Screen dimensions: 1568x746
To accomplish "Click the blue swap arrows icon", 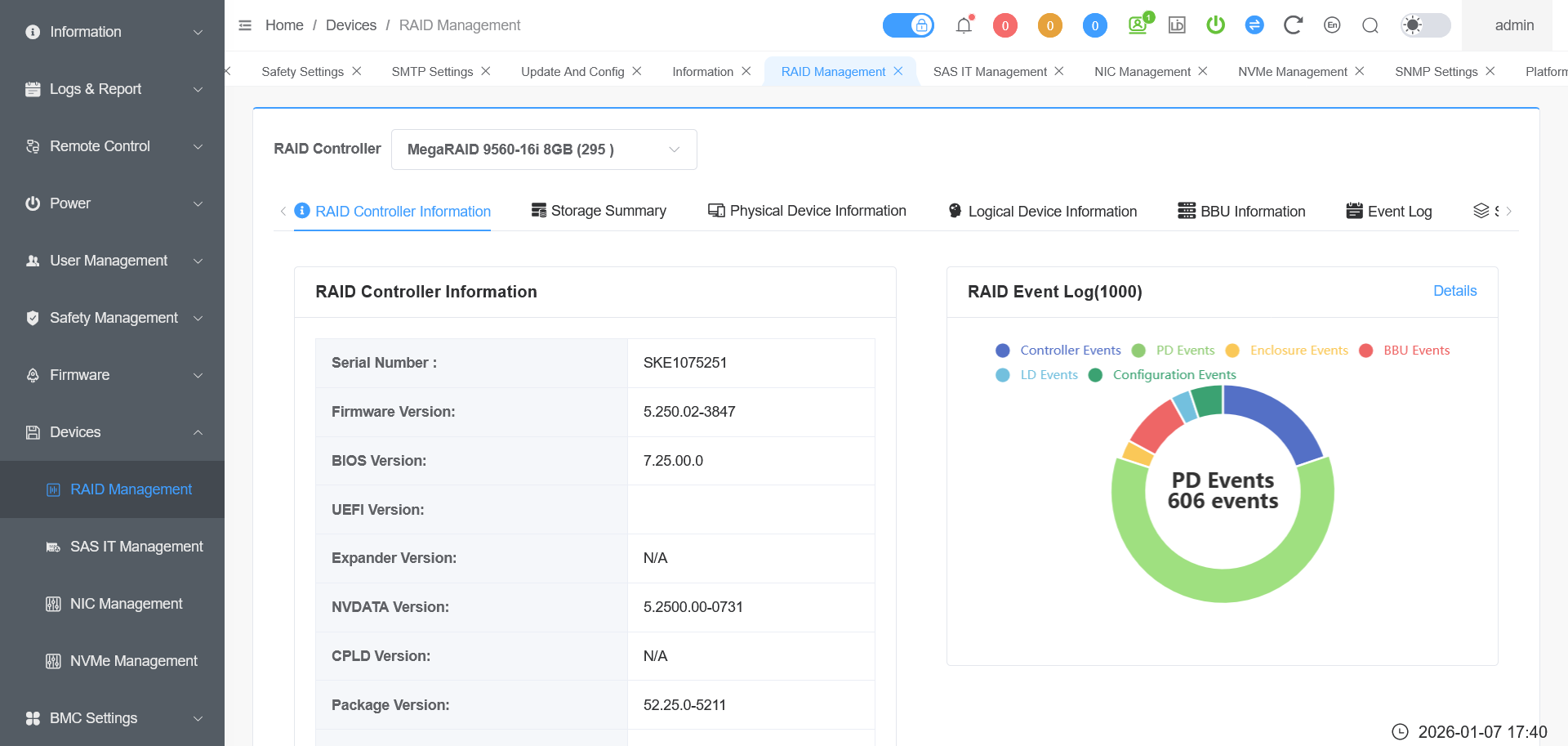I will tap(1254, 25).
